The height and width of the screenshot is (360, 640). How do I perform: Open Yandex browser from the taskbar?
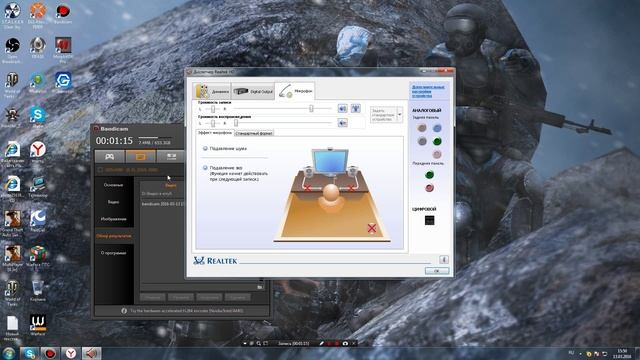(71, 353)
